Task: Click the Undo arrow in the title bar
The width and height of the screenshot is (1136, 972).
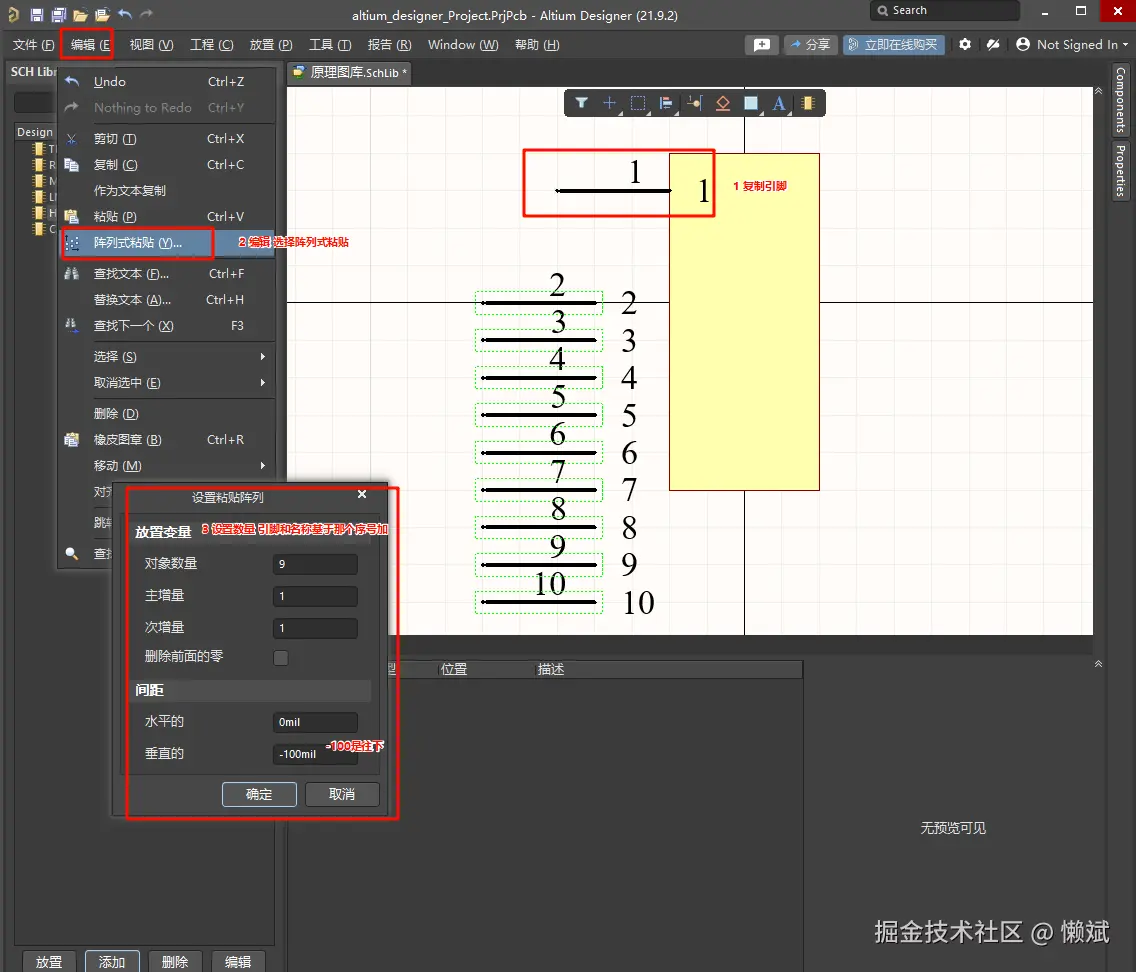Action: click(x=125, y=14)
